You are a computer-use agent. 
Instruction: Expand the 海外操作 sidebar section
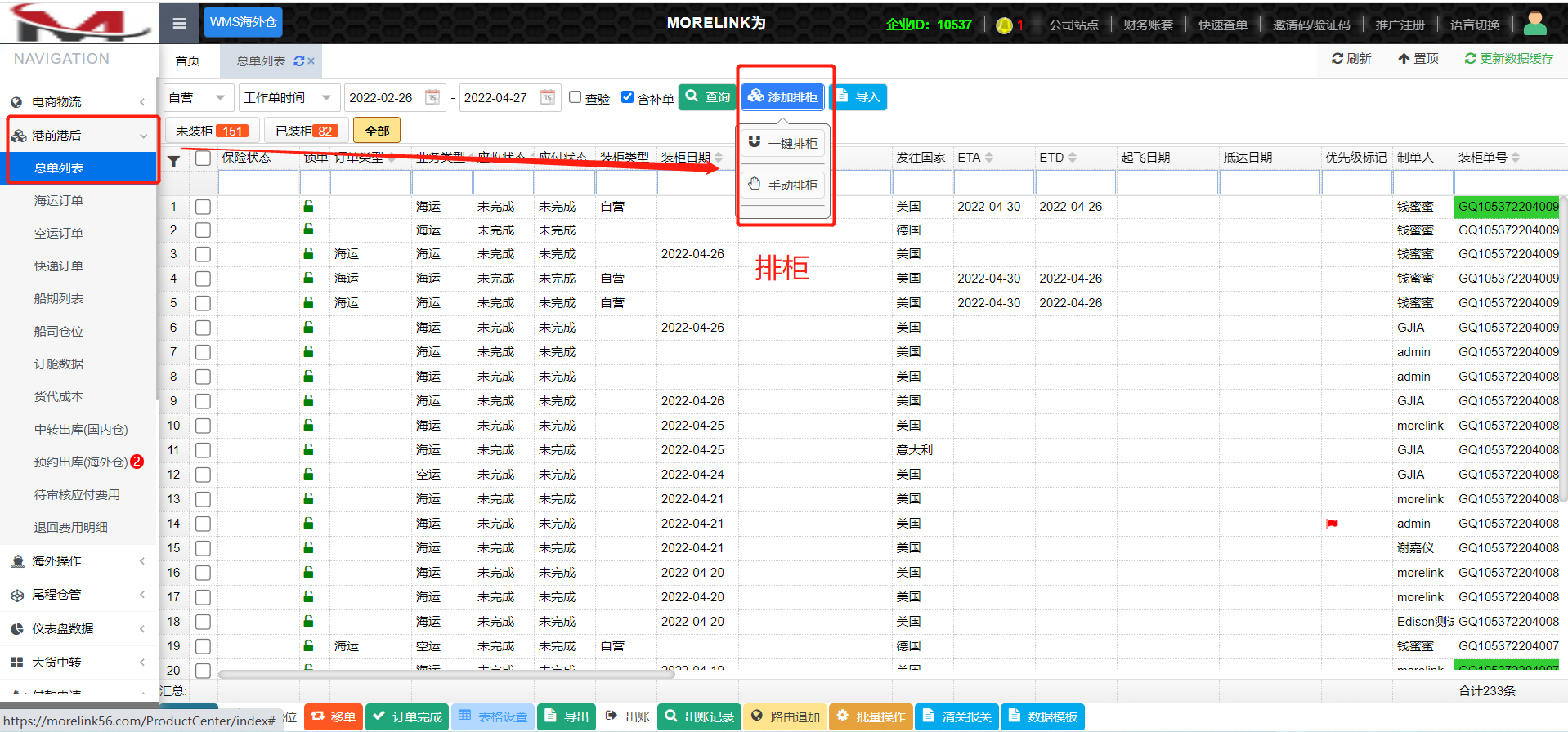78,561
